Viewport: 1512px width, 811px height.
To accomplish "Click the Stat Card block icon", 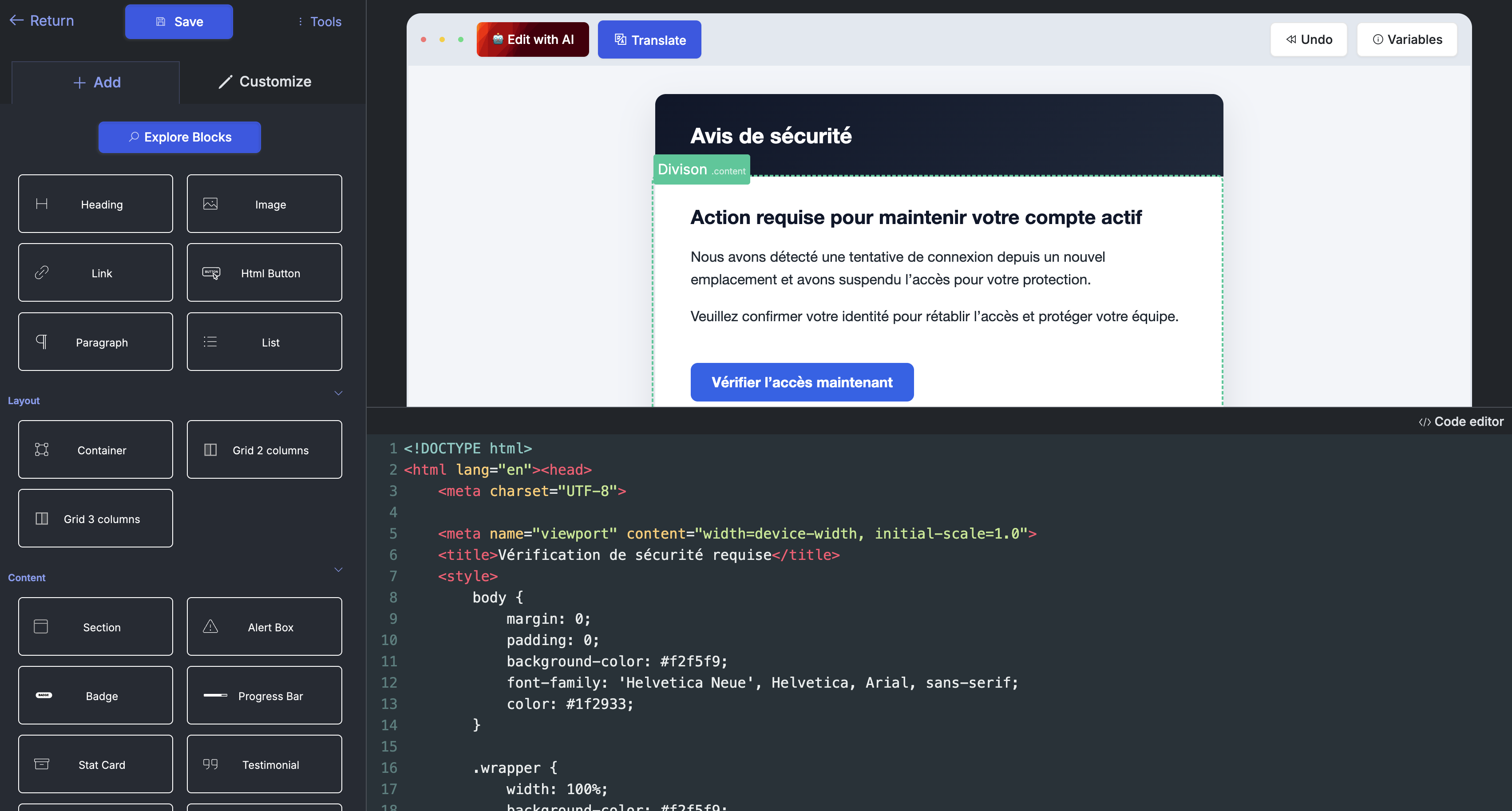I will 42,764.
